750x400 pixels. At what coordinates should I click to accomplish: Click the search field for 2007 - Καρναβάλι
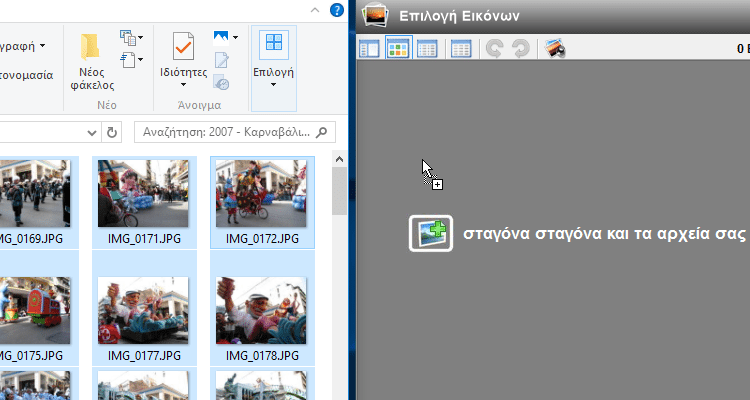coord(235,132)
